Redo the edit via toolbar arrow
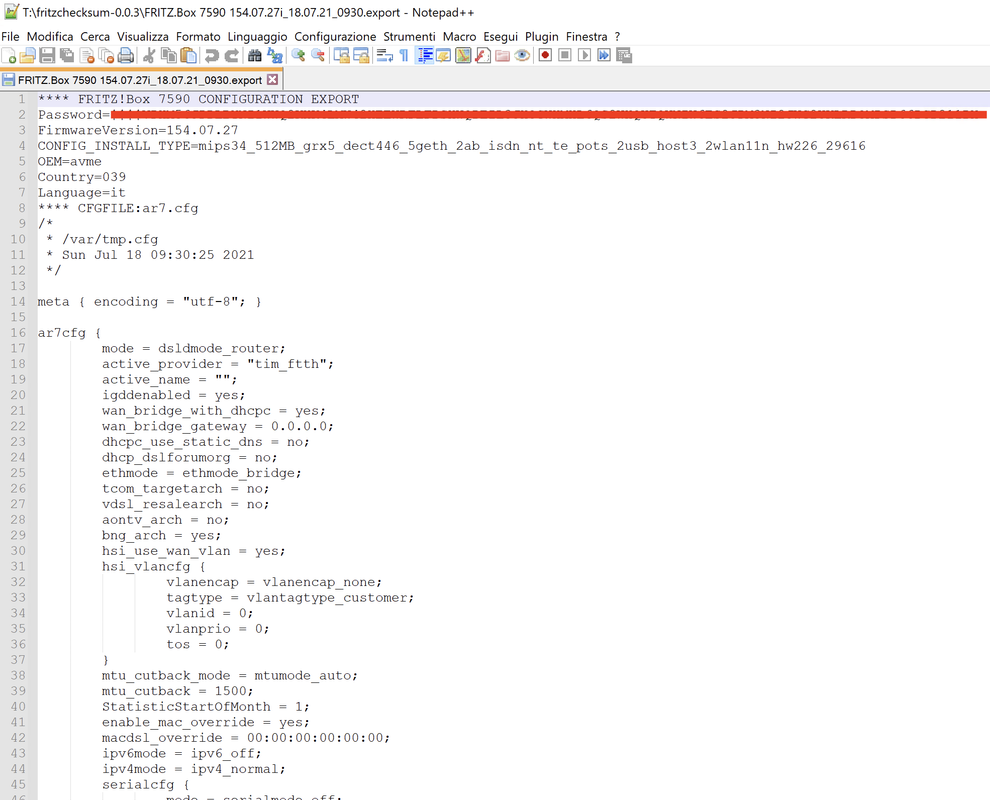This screenshot has height=800, width=990. (232, 56)
